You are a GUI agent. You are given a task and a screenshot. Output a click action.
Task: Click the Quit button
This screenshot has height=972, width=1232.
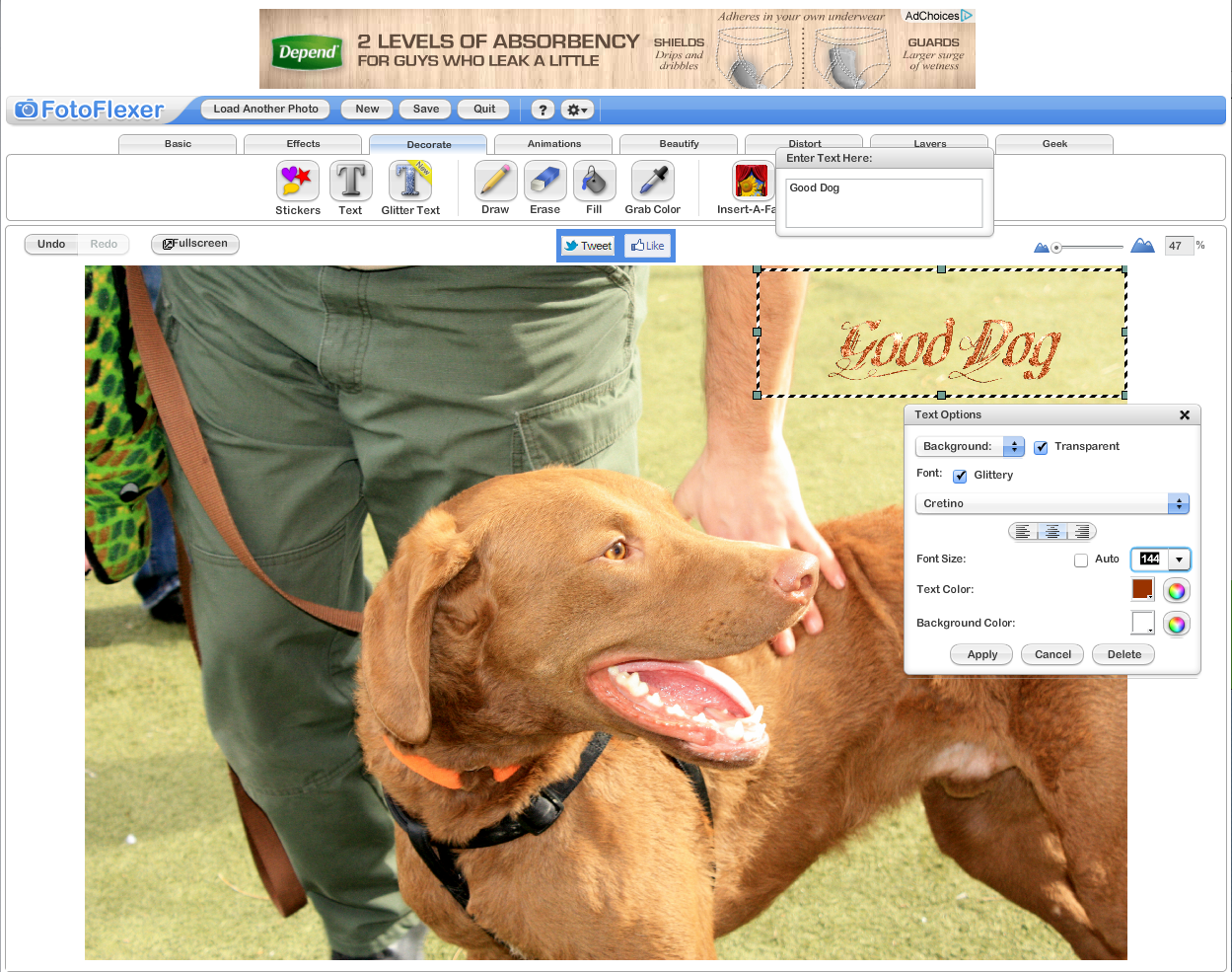484,110
